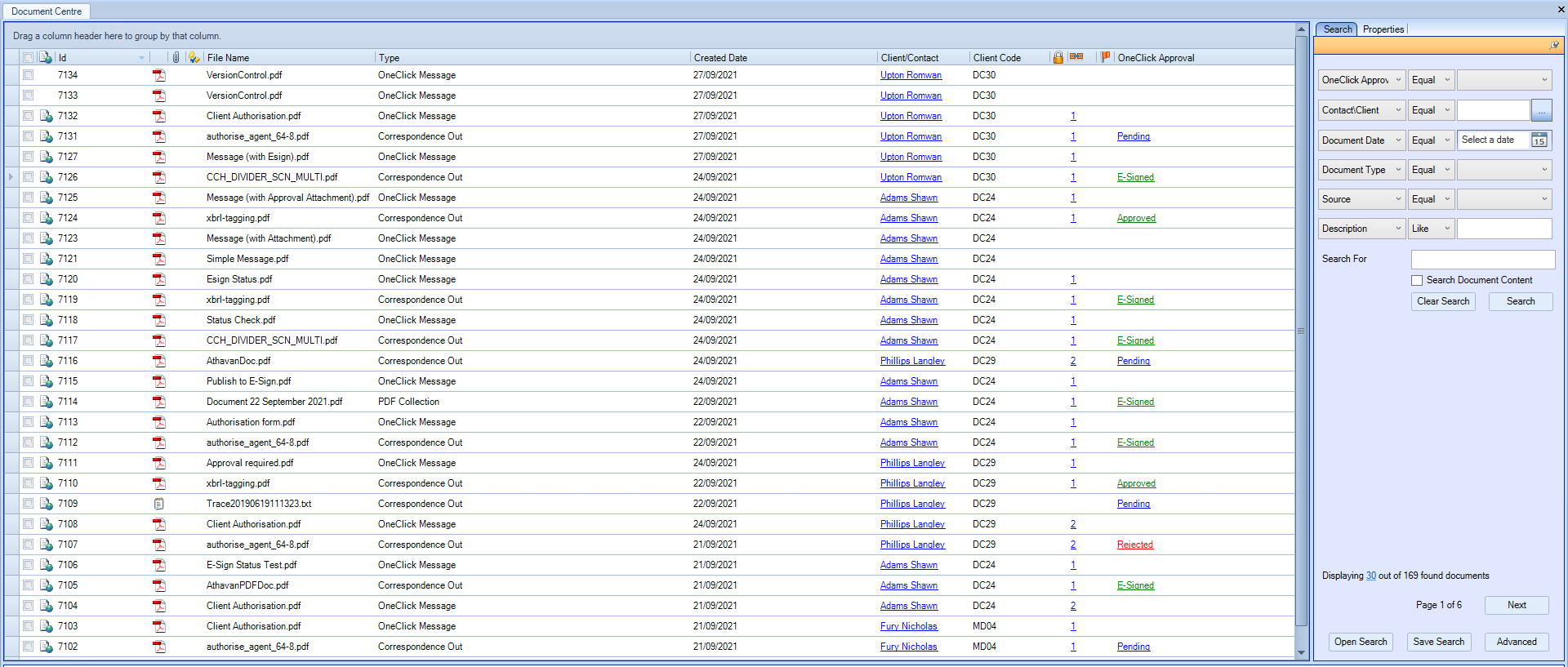
Task: Click the published-document icon in the column header
Action: tap(46, 58)
